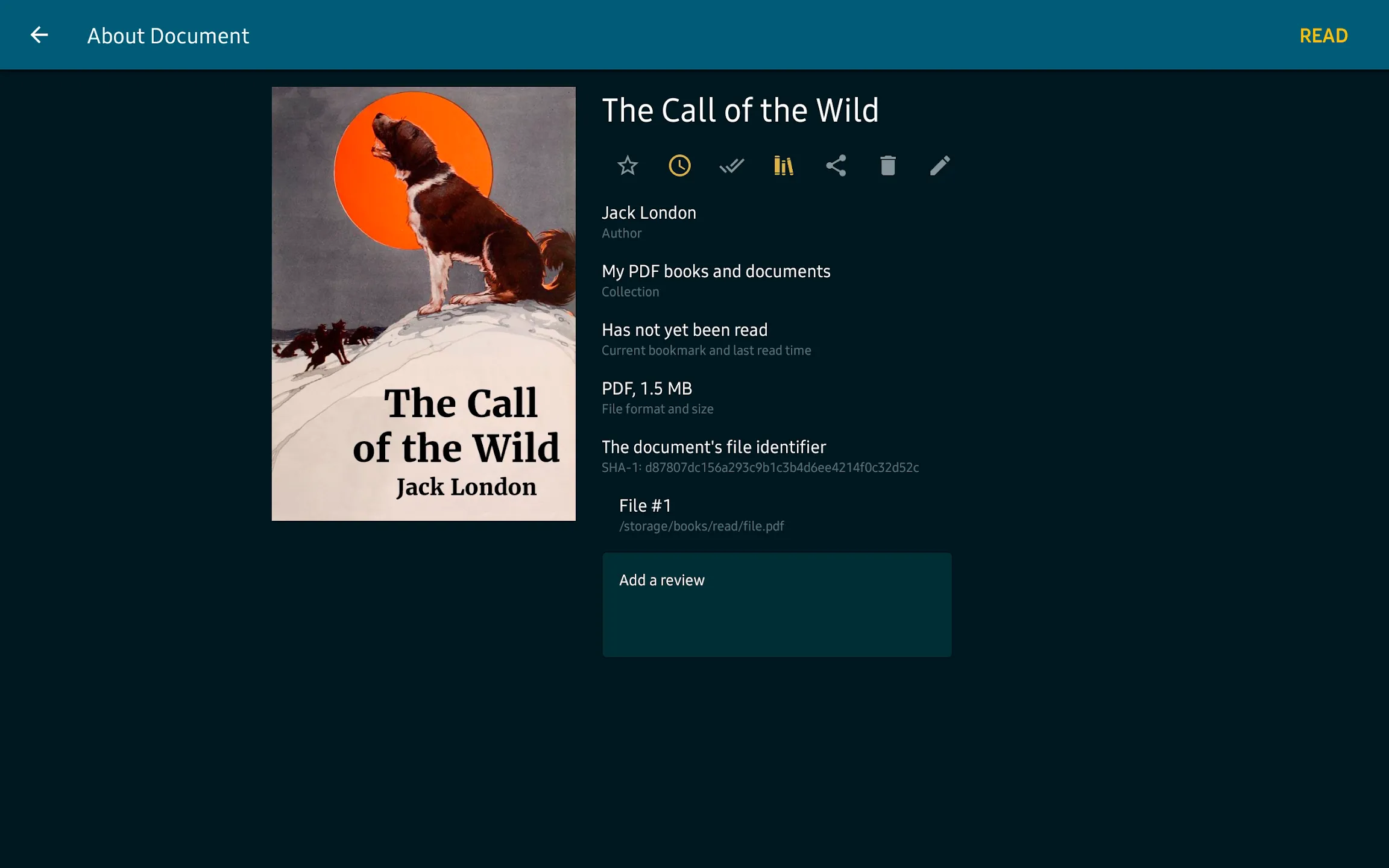Open the reading time clock icon
Viewport: 1389px width, 868px height.
[679, 165]
